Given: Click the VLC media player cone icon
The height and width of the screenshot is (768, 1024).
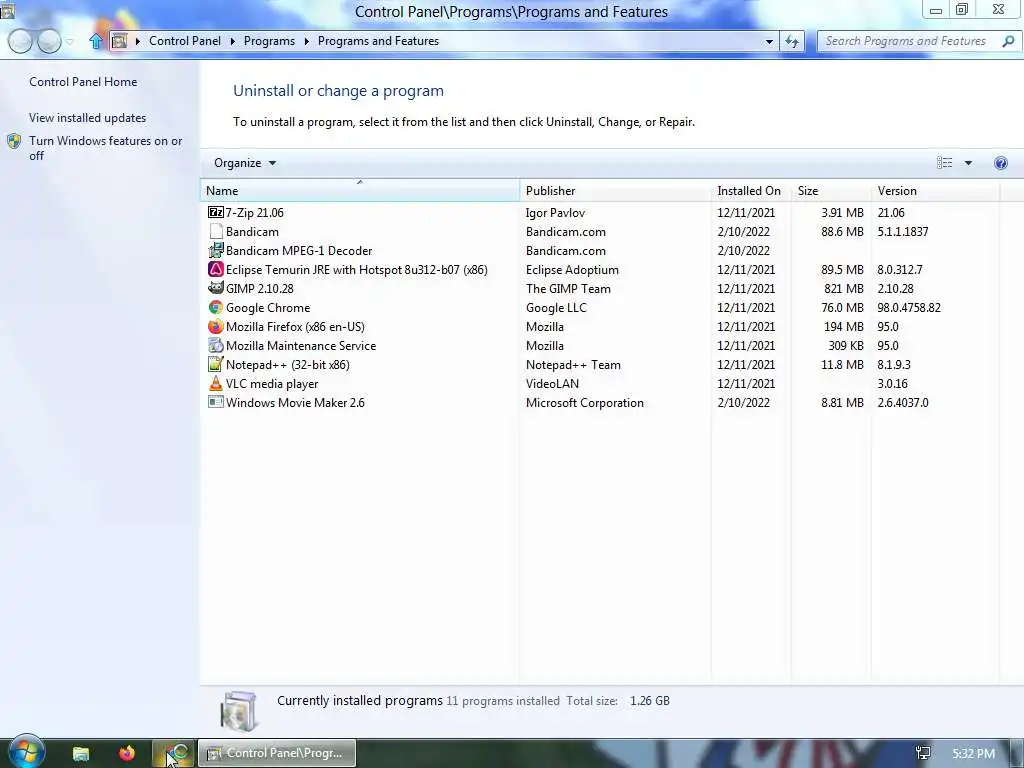Looking at the screenshot, I should [216, 383].
